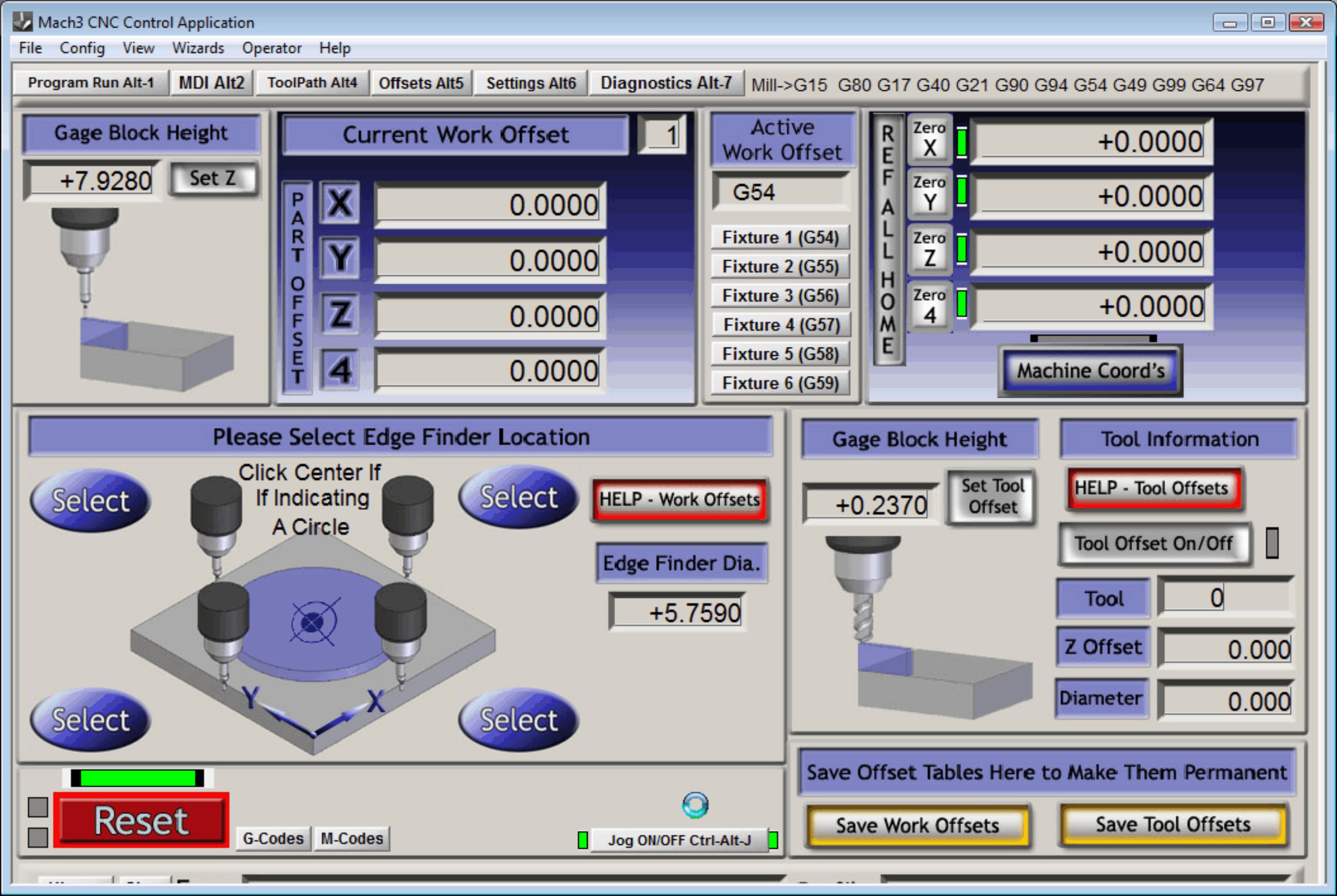Screen dimensions: 1337x896
Task: Open the File menu
Action: pos(30,48)
